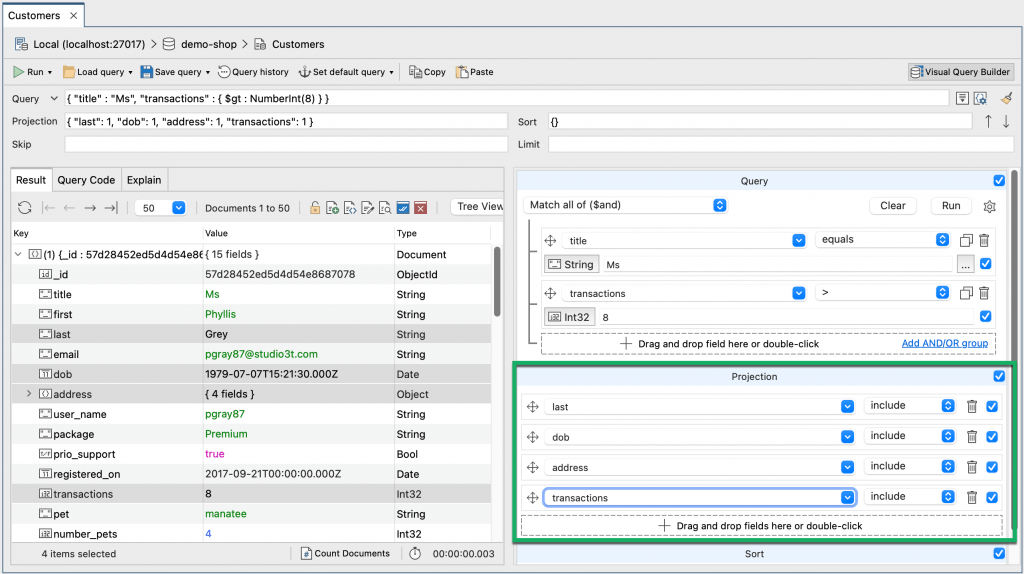Duplicate the title query condition
The width and height of the screenshot is (1024, 574).
(966, 240)
